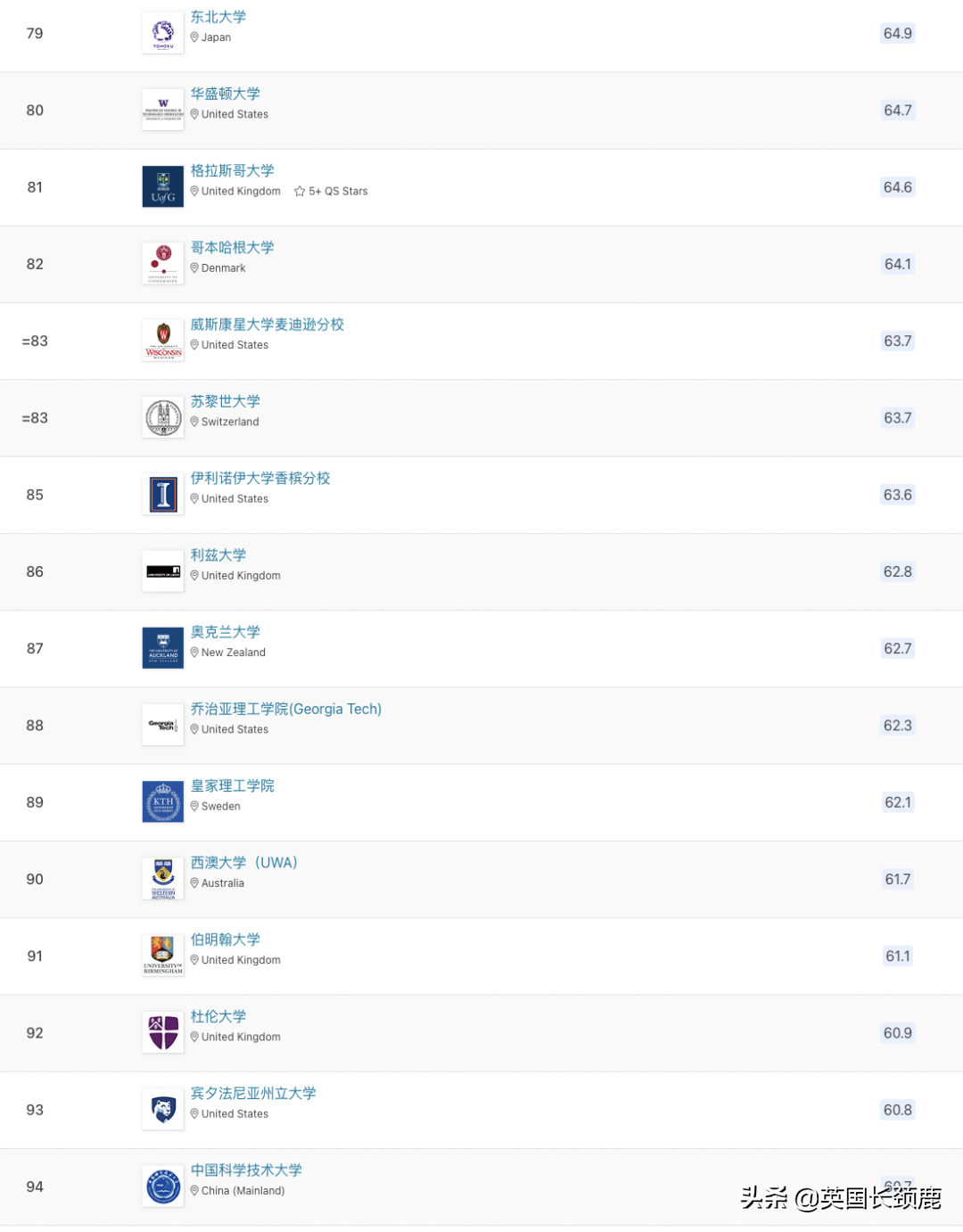The image size is (963, 1232).
Task: Open the 乔治亚理工学院(Georgia Tech) link
Action: [286, 709]
